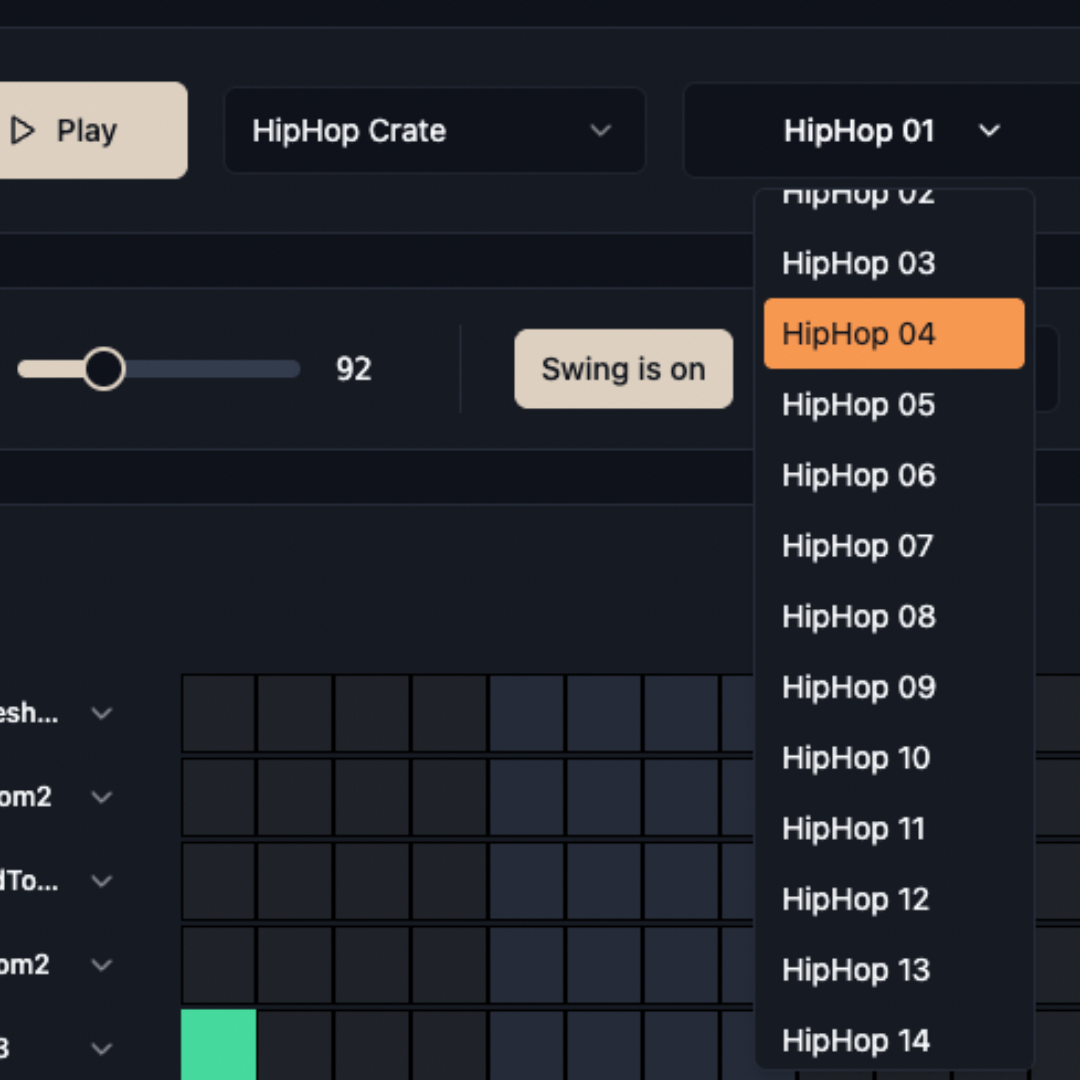1080x1080 pixels.
Task: Open the bottom track's sample chevron
Action: click(101, 1049)
